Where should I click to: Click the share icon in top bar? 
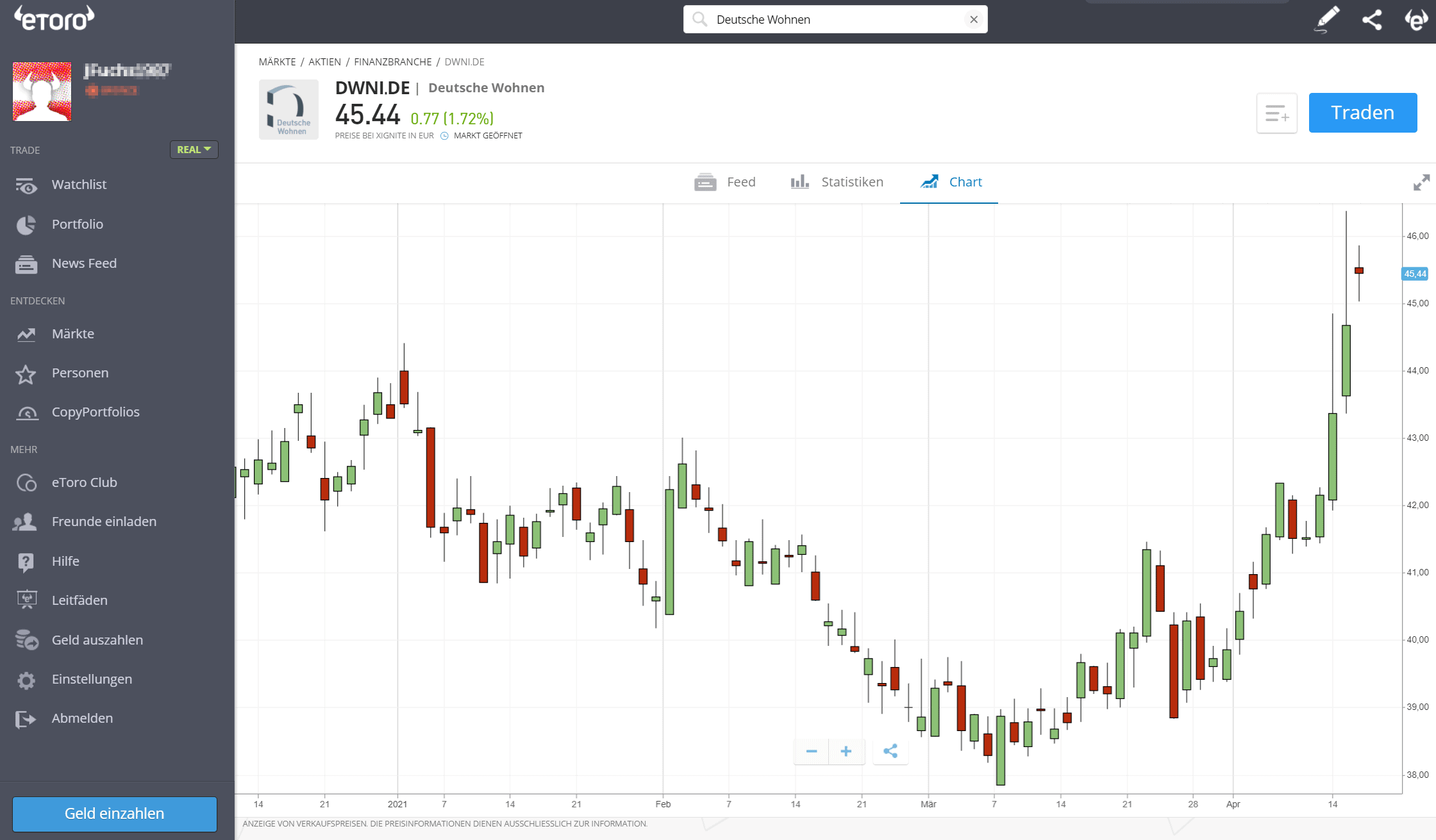pos(1372,19)
